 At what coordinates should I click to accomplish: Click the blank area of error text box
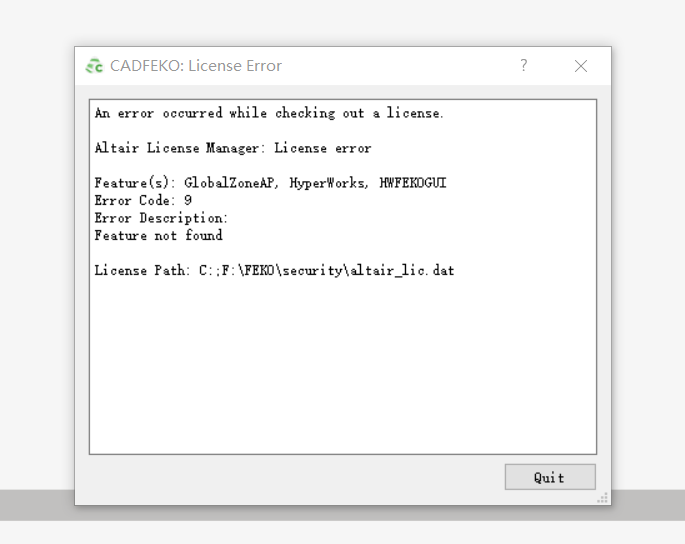[342, 370]
